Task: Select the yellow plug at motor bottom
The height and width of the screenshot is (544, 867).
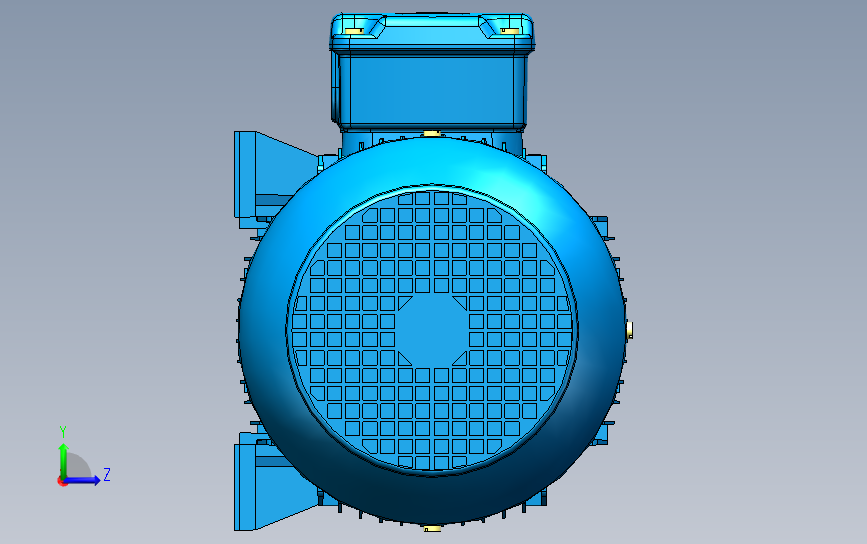Action: tap(432, 529)
